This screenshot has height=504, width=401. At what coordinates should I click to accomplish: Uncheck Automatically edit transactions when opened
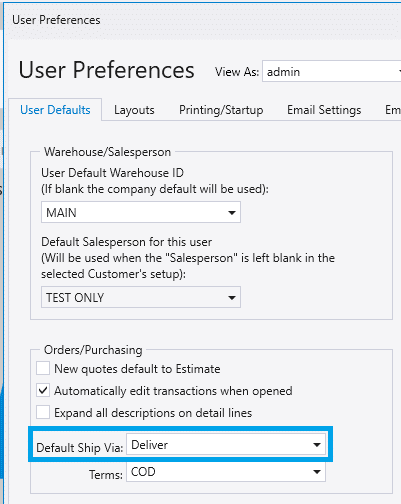coord(43,390)
